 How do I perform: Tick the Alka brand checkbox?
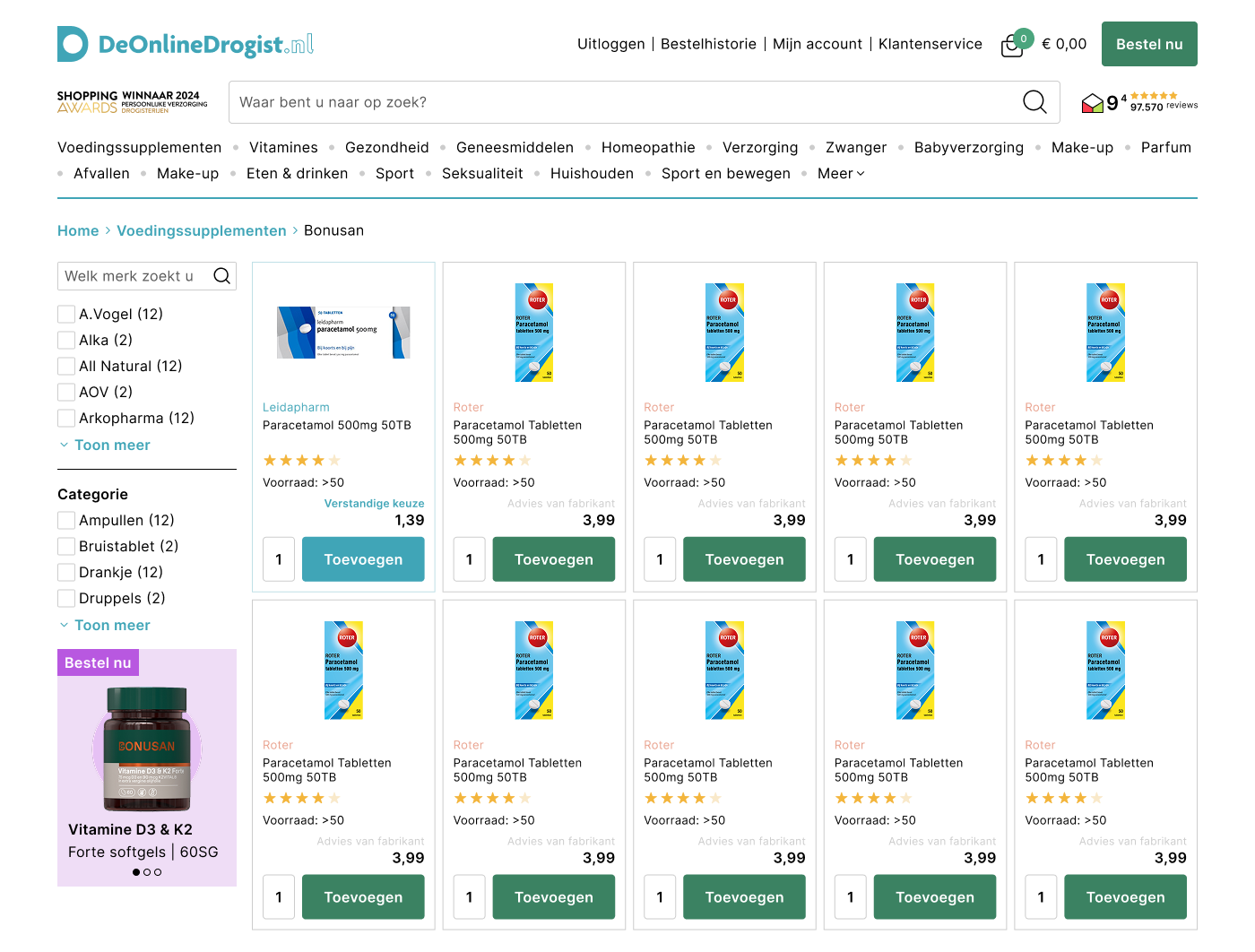tap(66, 340)
